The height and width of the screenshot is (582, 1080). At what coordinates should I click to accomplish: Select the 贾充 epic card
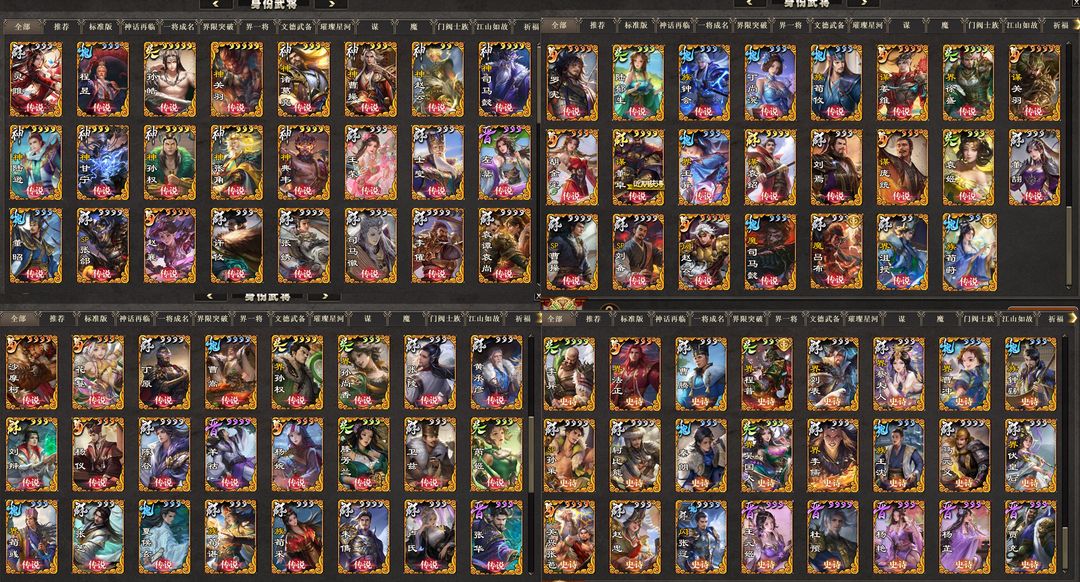(1030, 538)
